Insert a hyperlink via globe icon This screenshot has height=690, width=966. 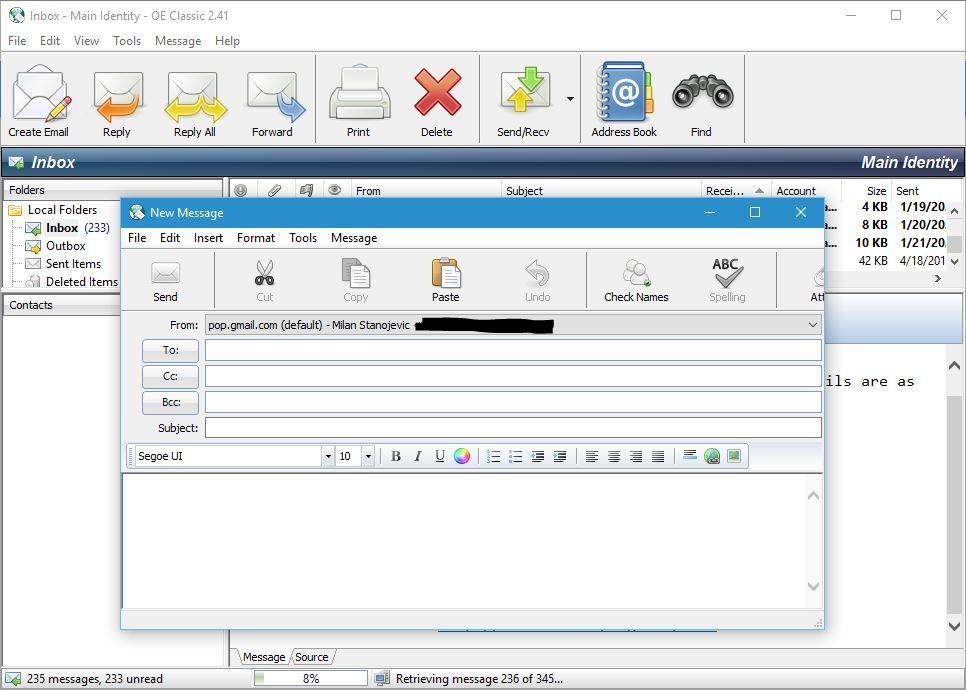tap(712, 457)
